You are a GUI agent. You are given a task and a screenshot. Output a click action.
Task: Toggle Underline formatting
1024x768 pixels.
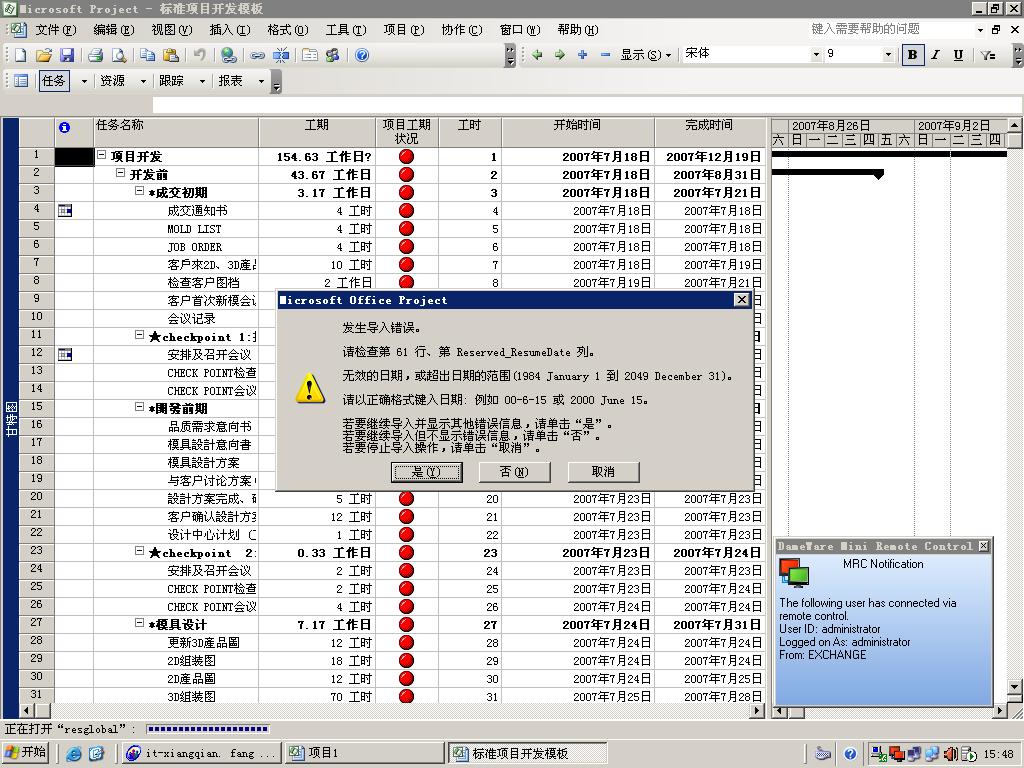pyautogui.click(x=958, y=55)
